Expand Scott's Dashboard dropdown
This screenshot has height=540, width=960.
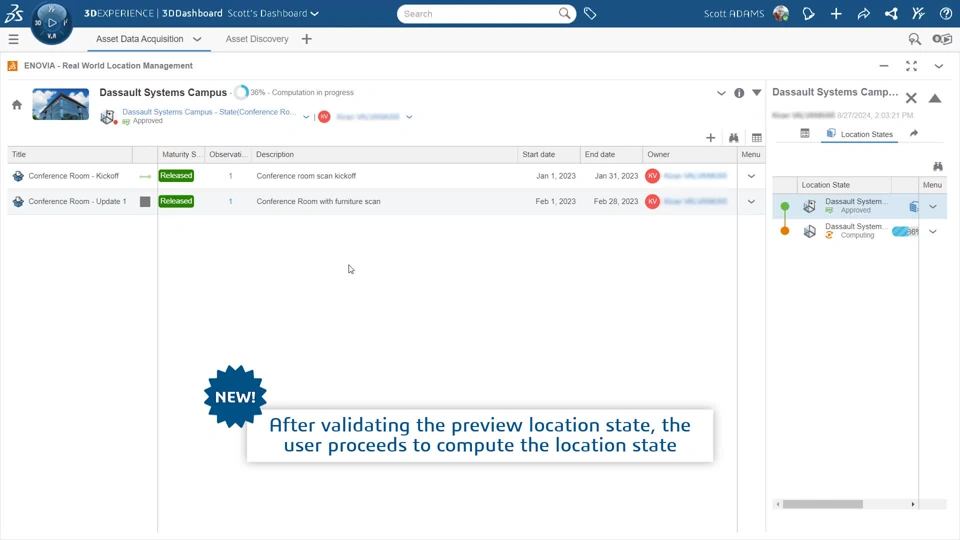[x=315, y=13]
